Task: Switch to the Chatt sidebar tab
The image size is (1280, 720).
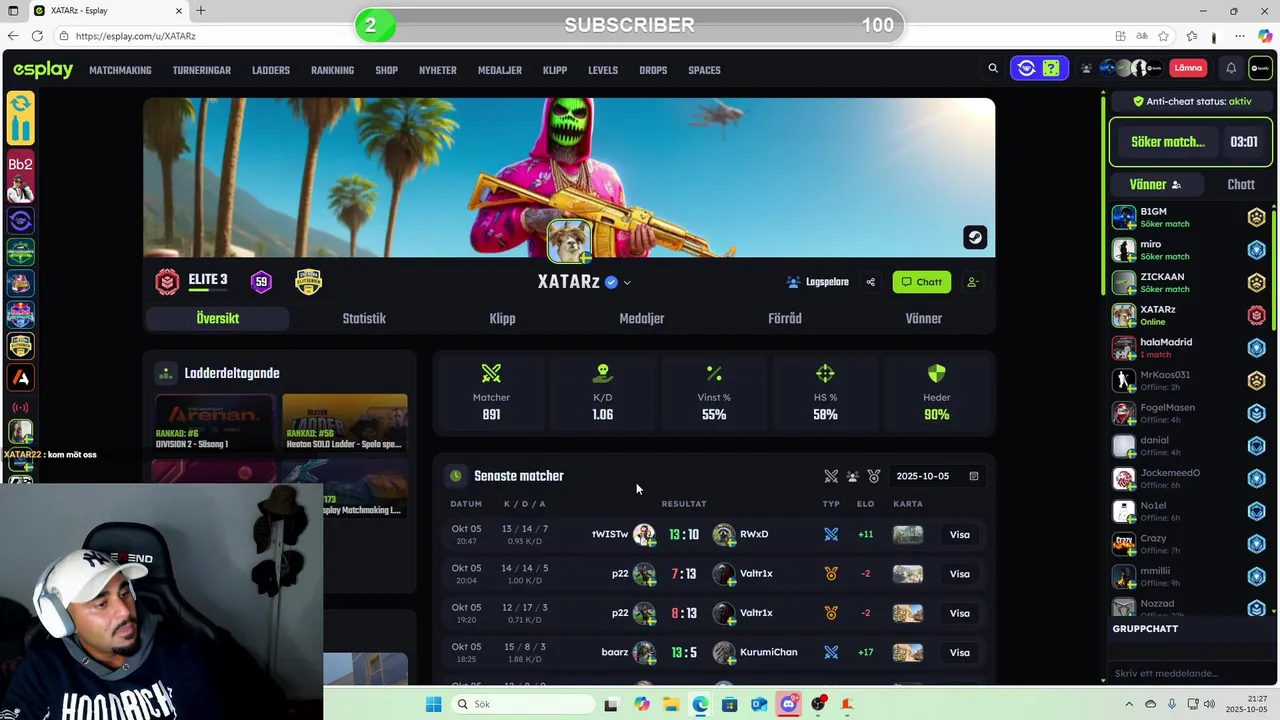Action: pyautogui.click(x=1240, y=184)
